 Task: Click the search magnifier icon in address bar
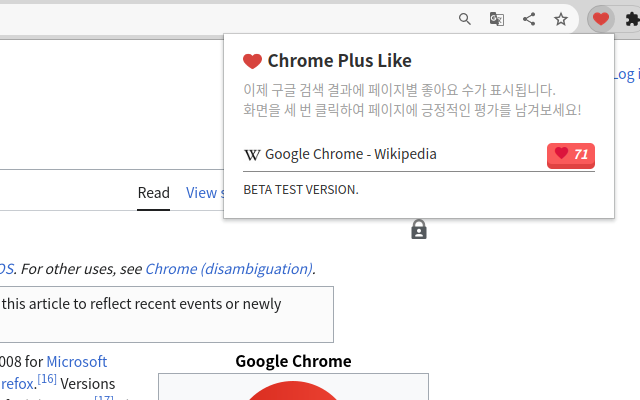[x=464, y=19]
